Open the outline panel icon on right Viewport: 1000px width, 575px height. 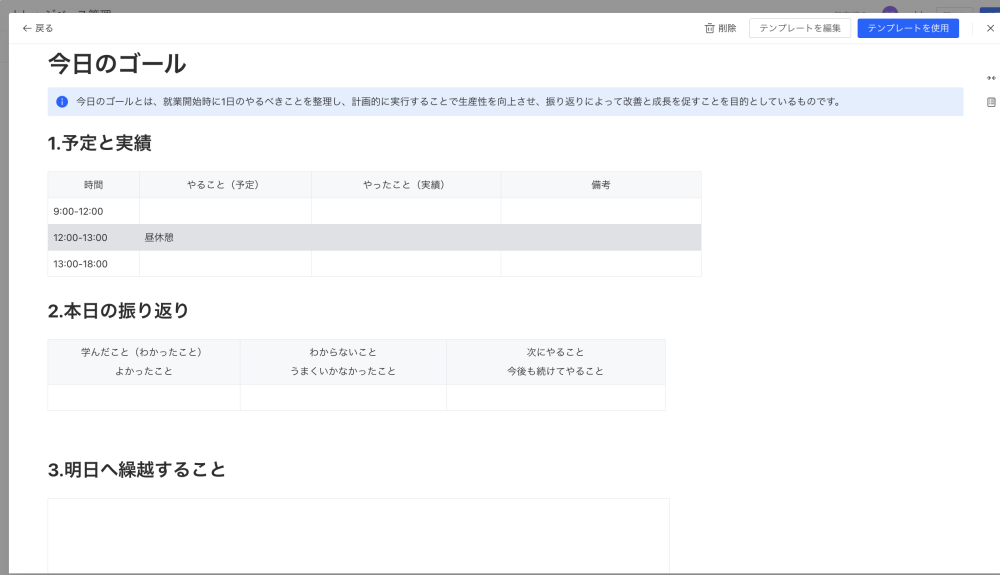point(991,102)
